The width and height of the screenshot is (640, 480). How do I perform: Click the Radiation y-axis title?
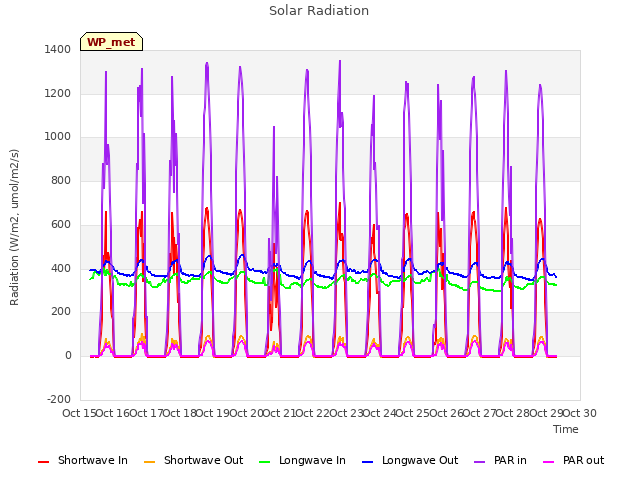coord(14,227)
